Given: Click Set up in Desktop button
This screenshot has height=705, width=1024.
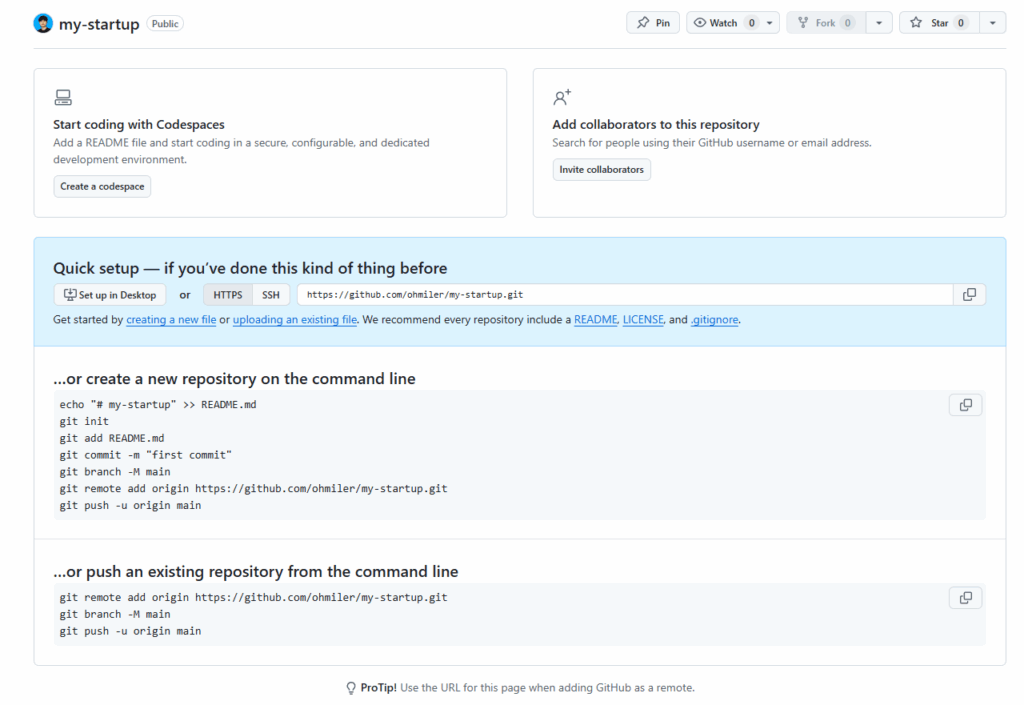Looking at the screenshot, I should pyautogui.click(x=110, y=295).
